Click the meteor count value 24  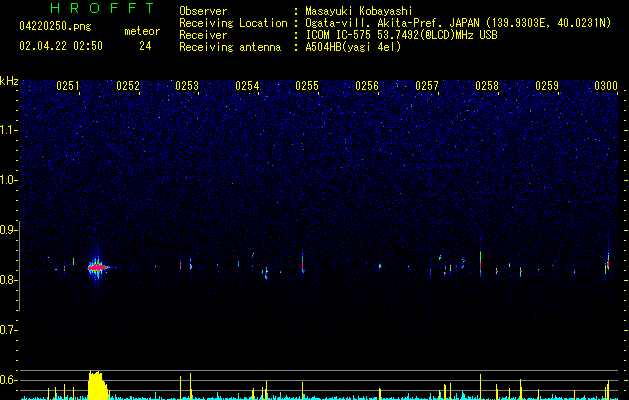(145, 46)
